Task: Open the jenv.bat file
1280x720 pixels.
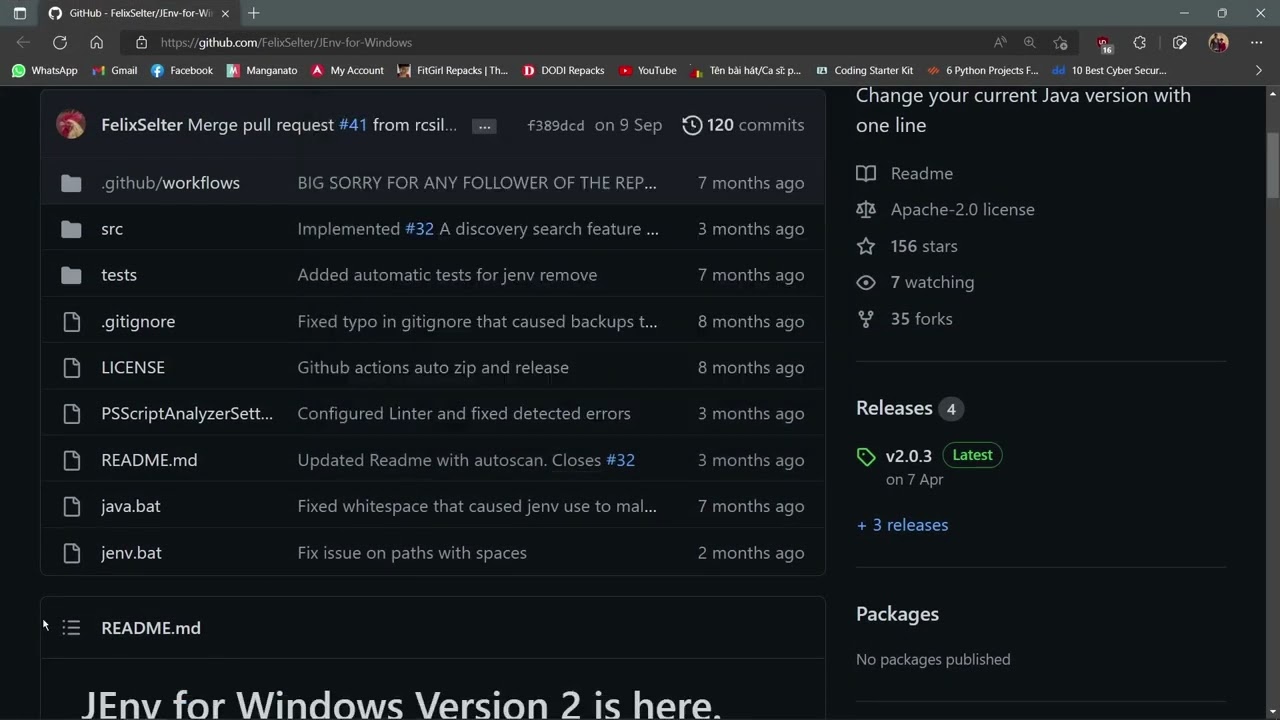Action: pyautogui.click(x=131, y=552)
